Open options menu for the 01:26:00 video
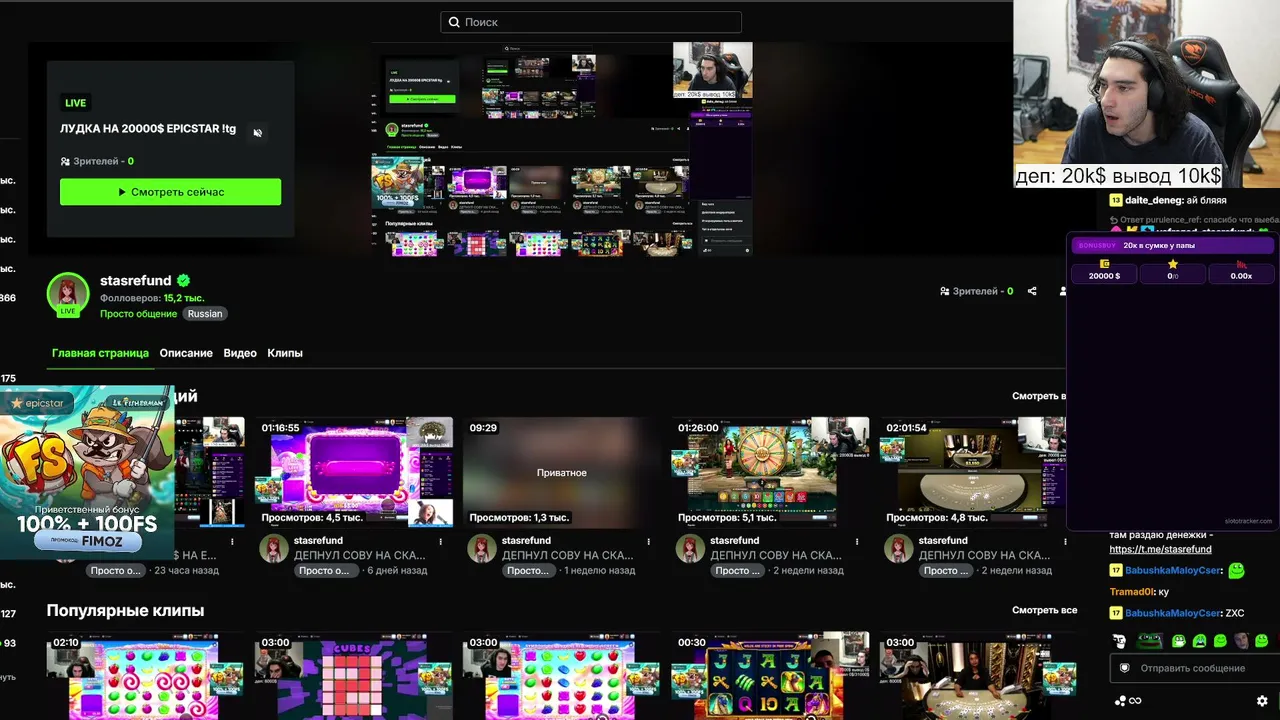Screen dimensions: 1280x720 [857, 541]
